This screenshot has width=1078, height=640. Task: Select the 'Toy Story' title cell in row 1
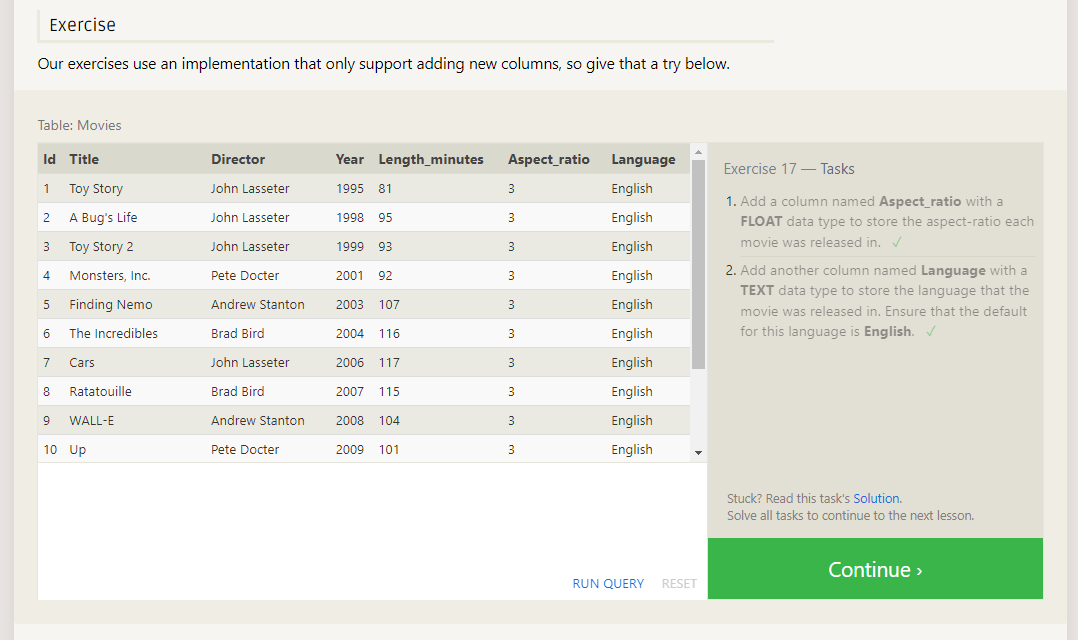tap(96, 188)
